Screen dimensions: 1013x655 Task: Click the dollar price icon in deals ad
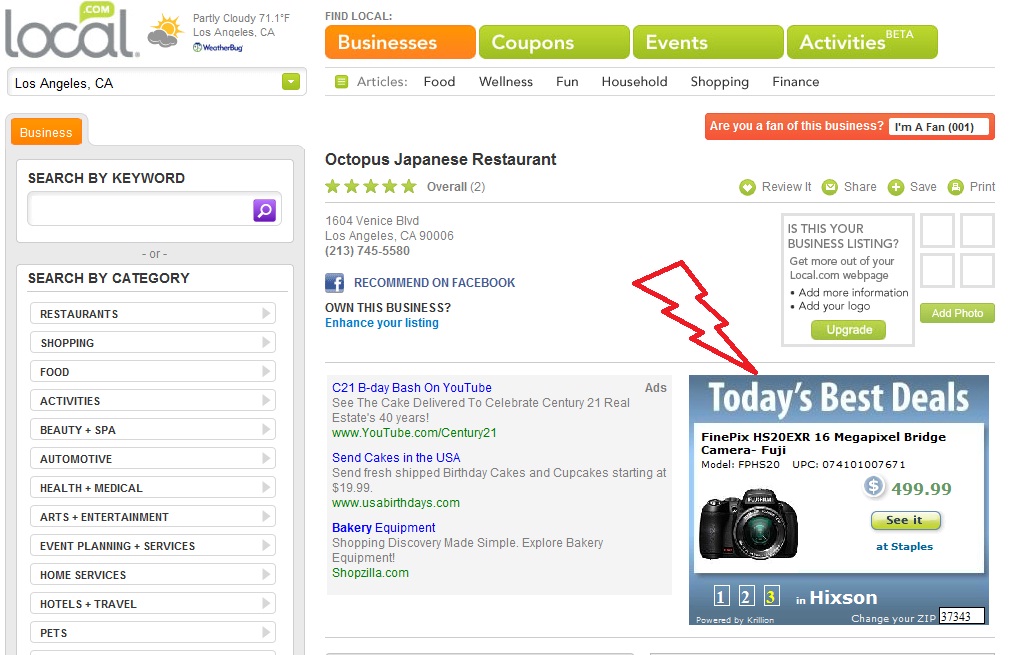click(873, 486)
